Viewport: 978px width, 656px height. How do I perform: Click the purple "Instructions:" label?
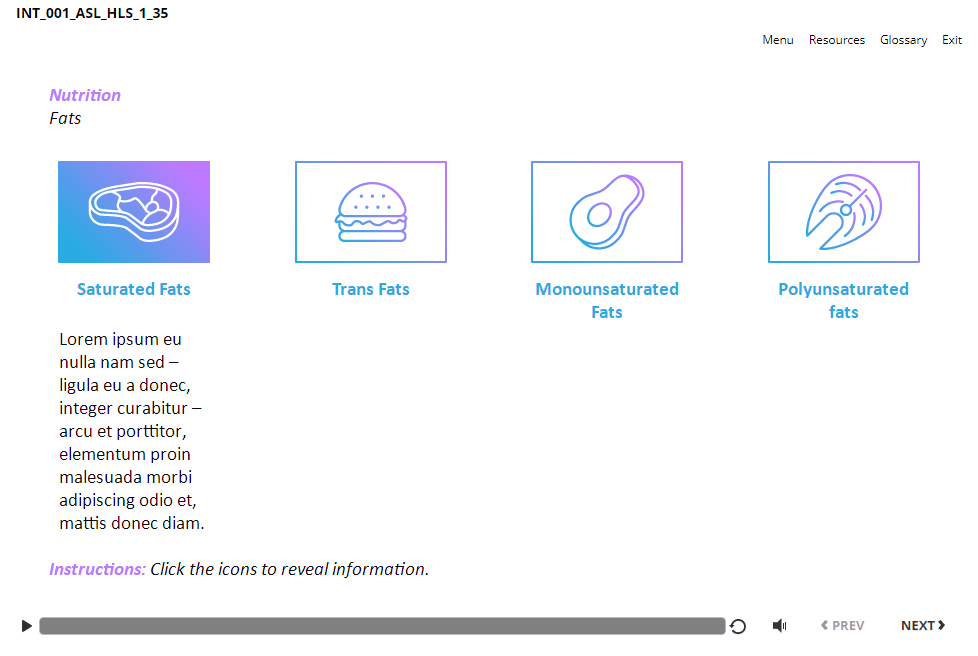point(97,569)
